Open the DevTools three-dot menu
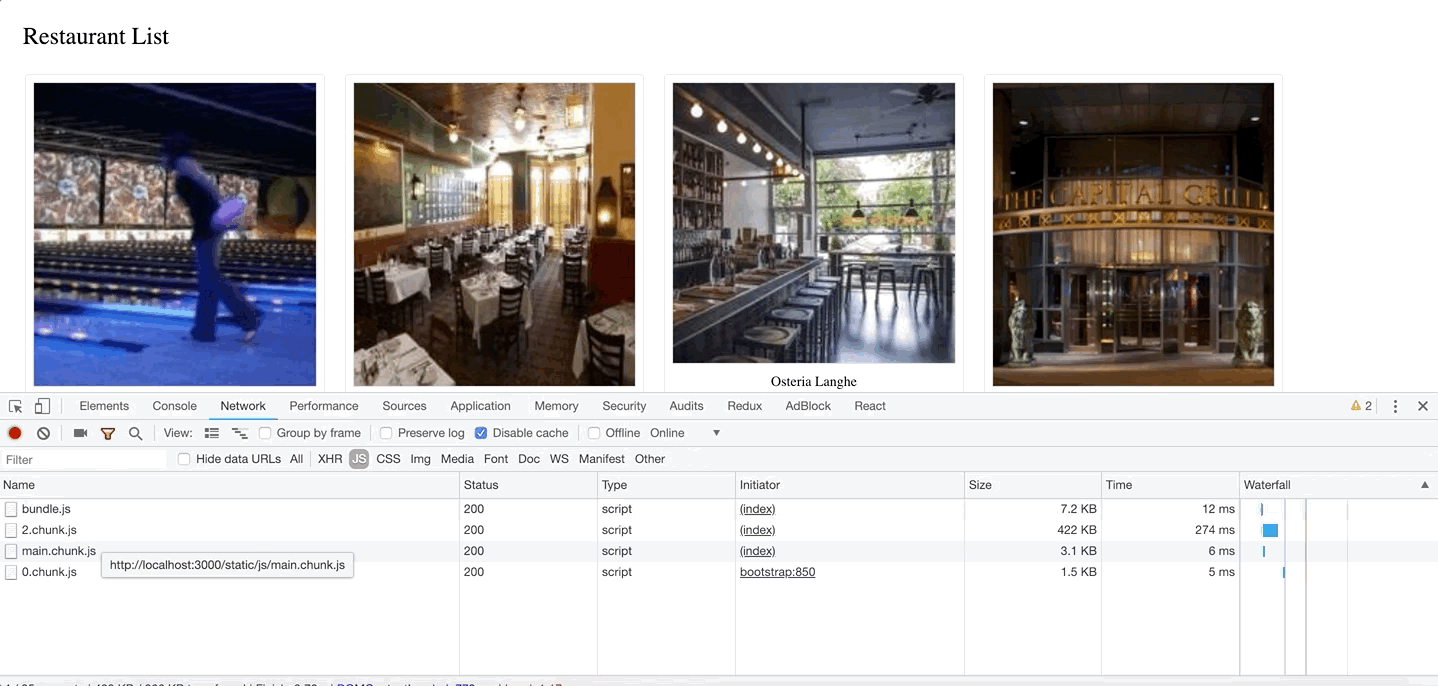This screenshot has width=1438, height=686. click(x=1395, y=406)
